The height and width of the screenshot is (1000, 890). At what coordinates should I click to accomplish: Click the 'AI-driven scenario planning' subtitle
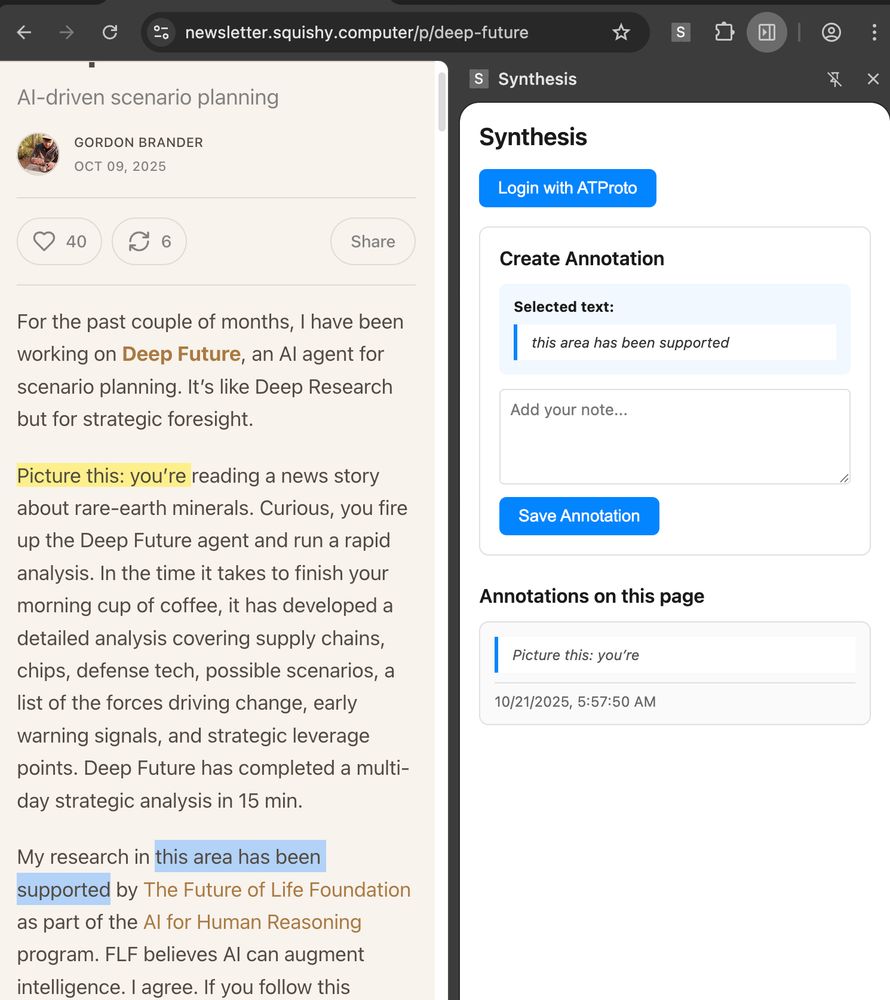click(x=148, y=98)
